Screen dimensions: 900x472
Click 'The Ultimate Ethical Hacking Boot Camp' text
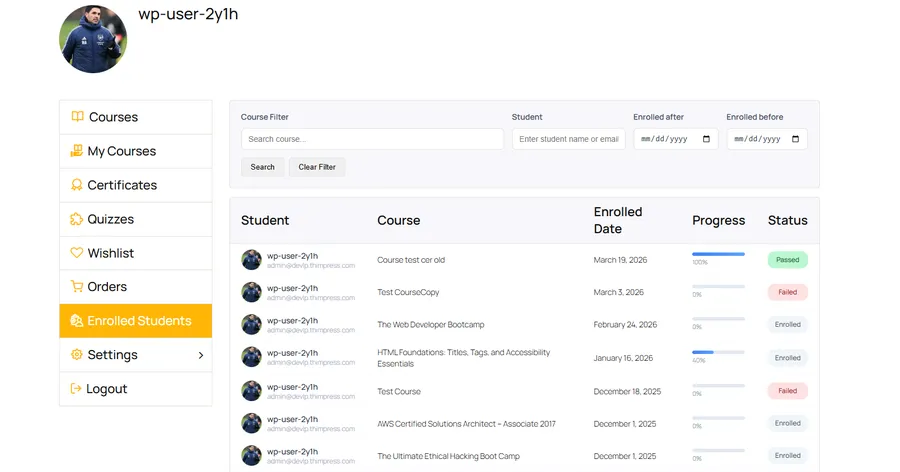[448, 456]
